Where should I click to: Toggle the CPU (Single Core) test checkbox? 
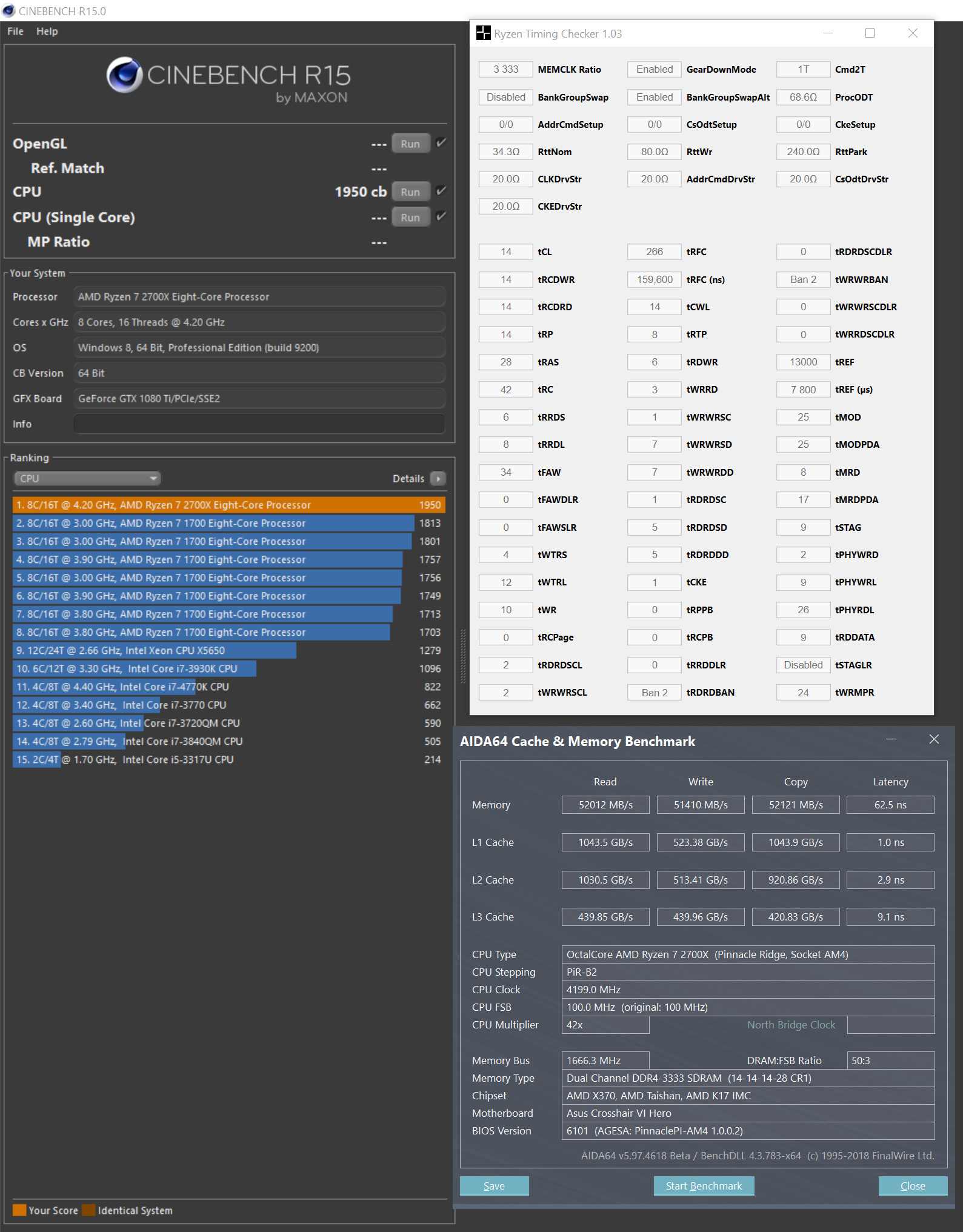point(441,216)
